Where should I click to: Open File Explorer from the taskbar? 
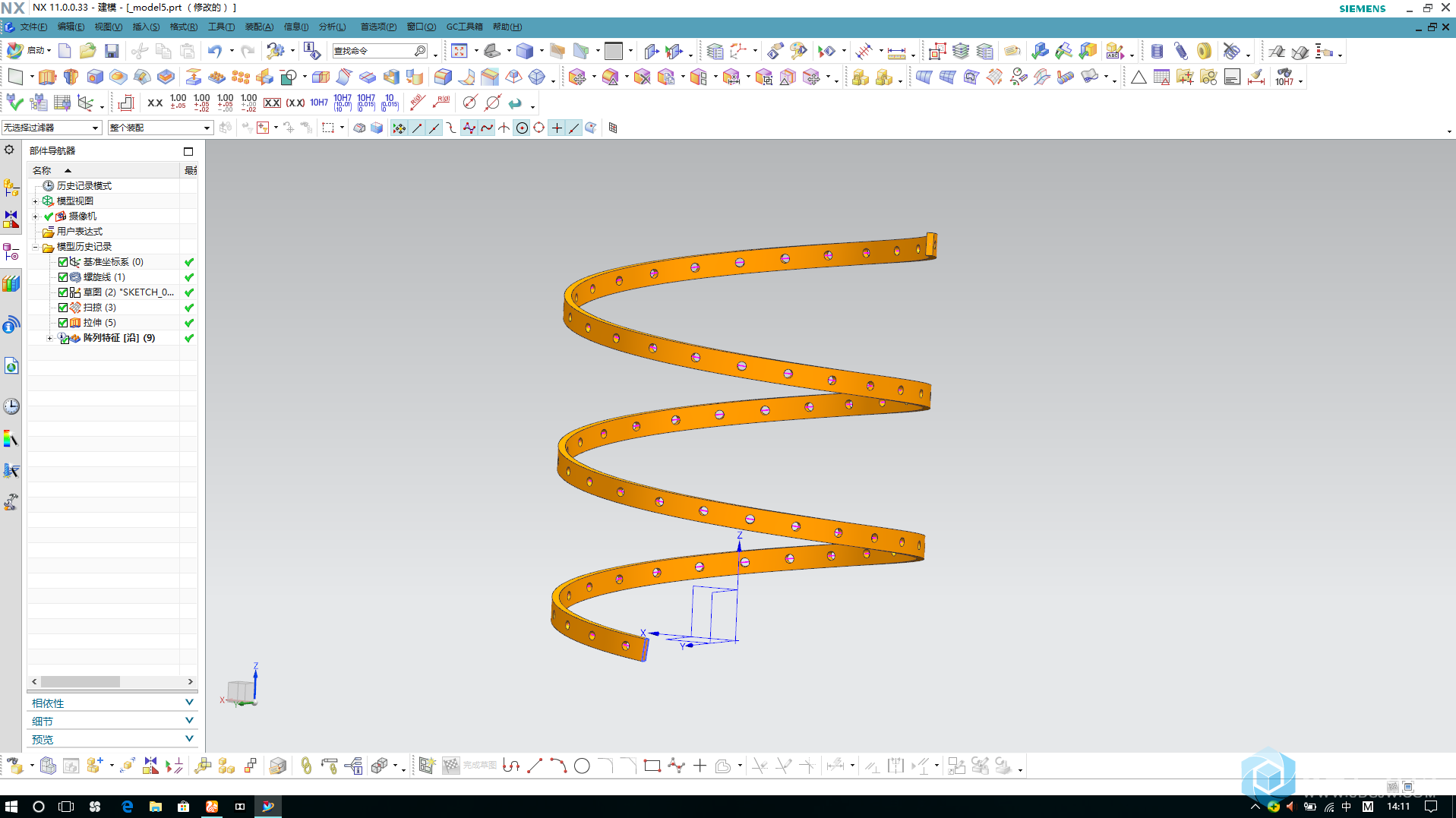point(155,807)
